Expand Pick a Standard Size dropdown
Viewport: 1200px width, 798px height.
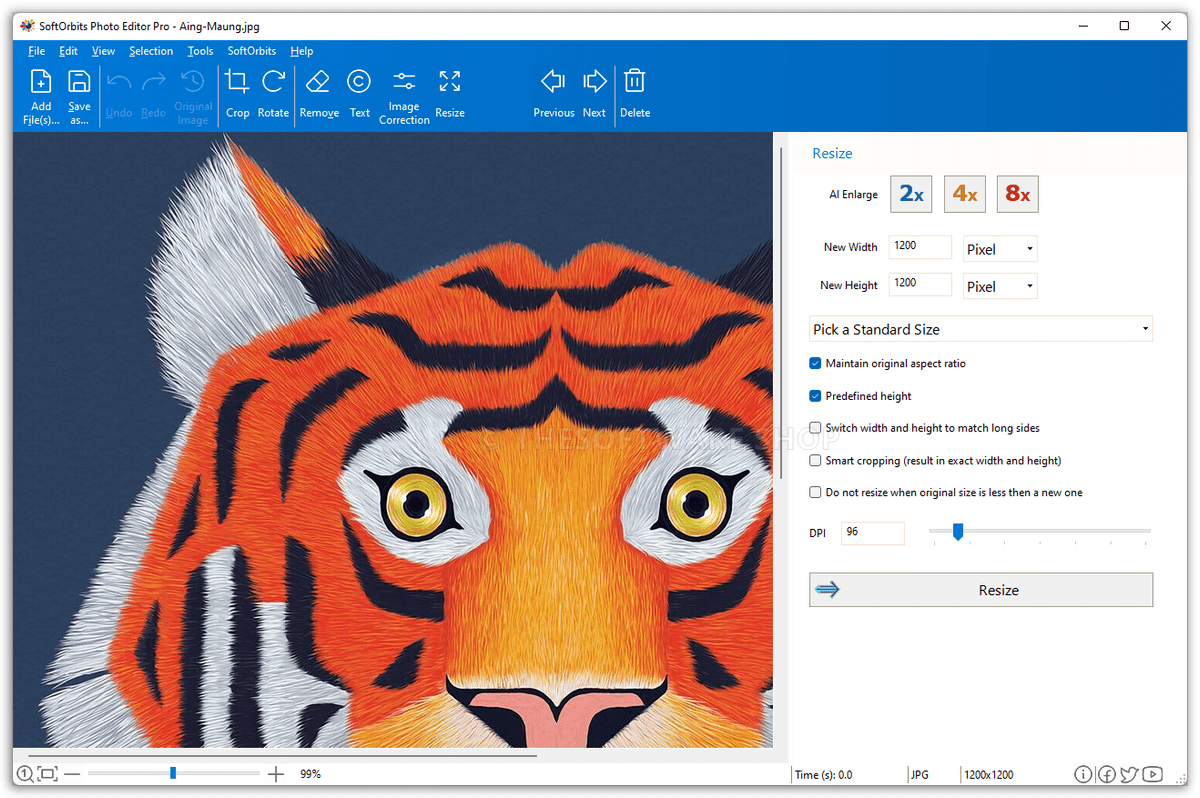click(x=981, y=329)
